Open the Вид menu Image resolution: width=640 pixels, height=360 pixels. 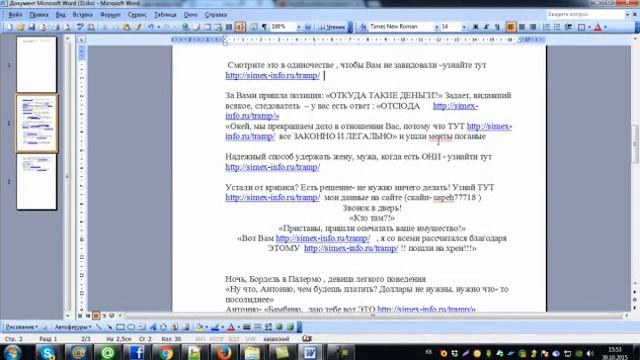click(x=60, y=15)
